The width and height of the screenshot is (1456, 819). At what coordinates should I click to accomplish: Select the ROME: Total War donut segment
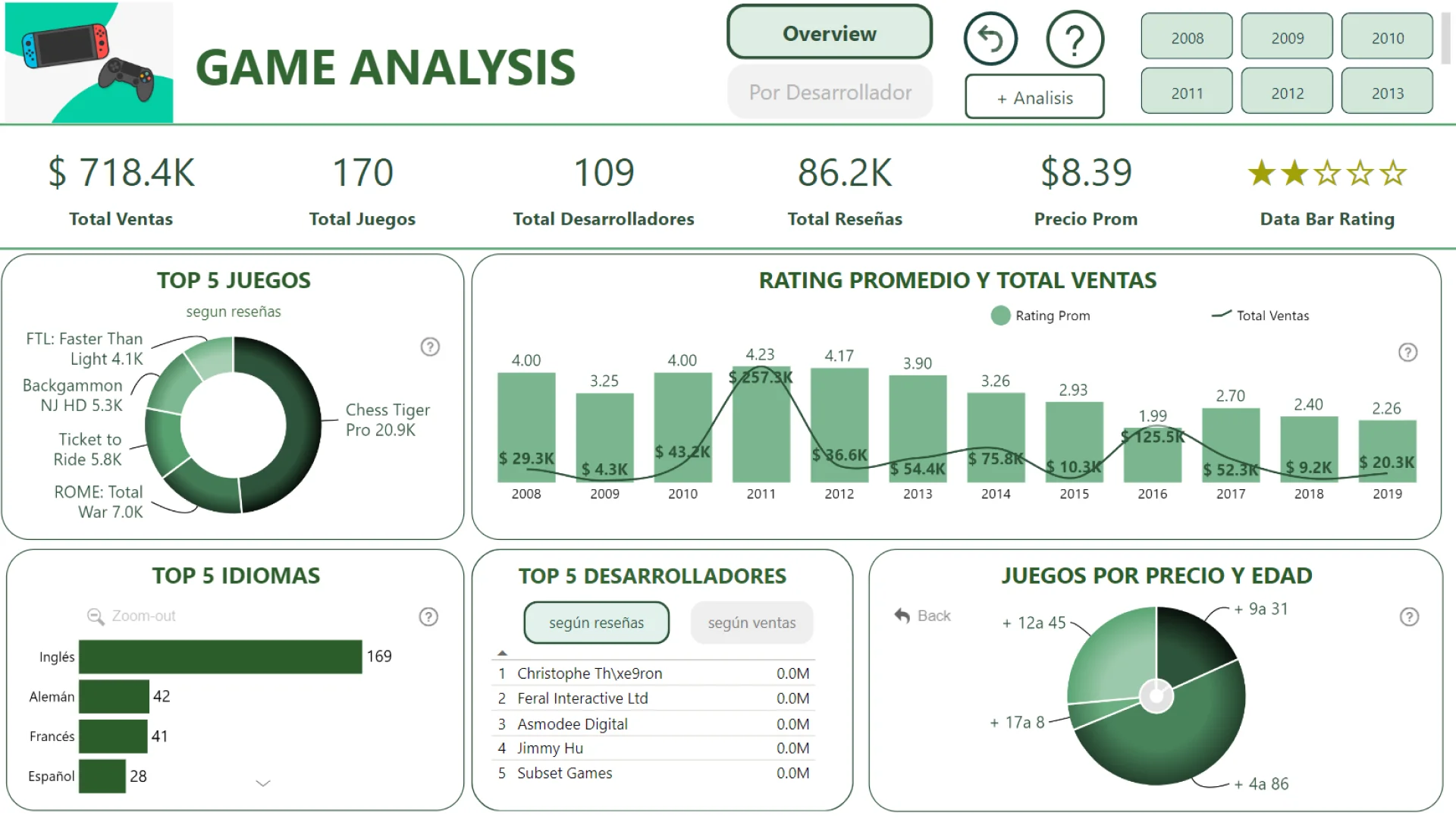206,487
